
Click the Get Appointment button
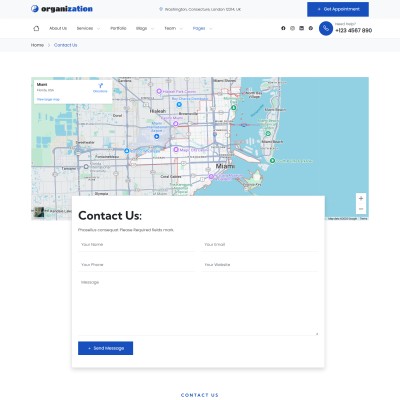click(x=338, y=9)
